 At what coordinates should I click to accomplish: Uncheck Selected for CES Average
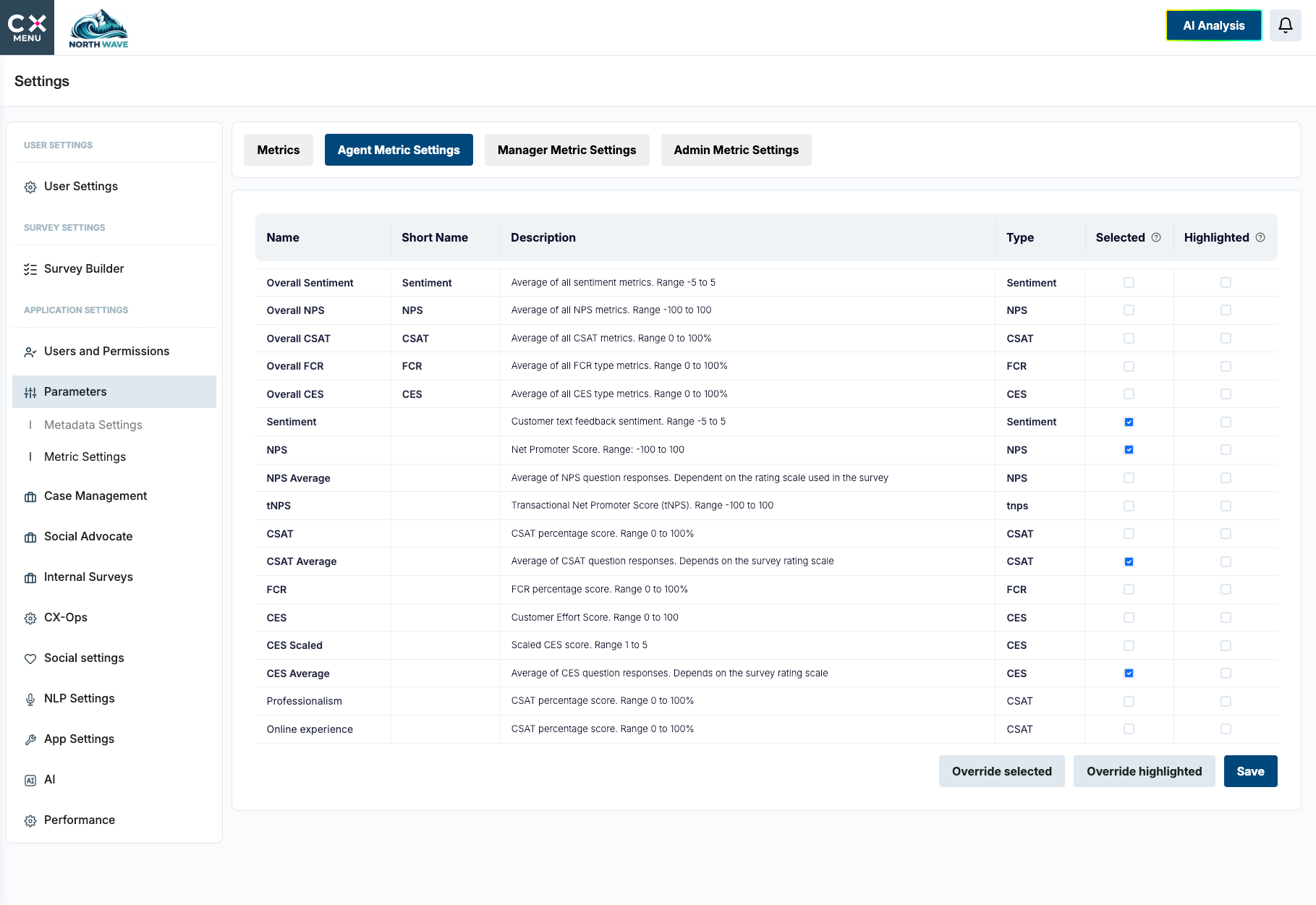[x=1129, y=674]
